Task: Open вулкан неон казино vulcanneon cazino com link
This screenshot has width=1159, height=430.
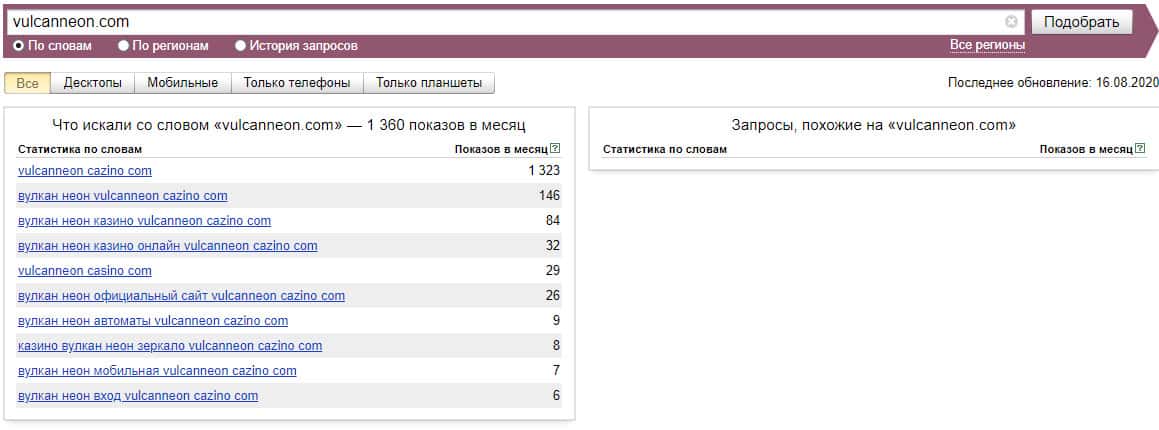Action: point(144,221)
